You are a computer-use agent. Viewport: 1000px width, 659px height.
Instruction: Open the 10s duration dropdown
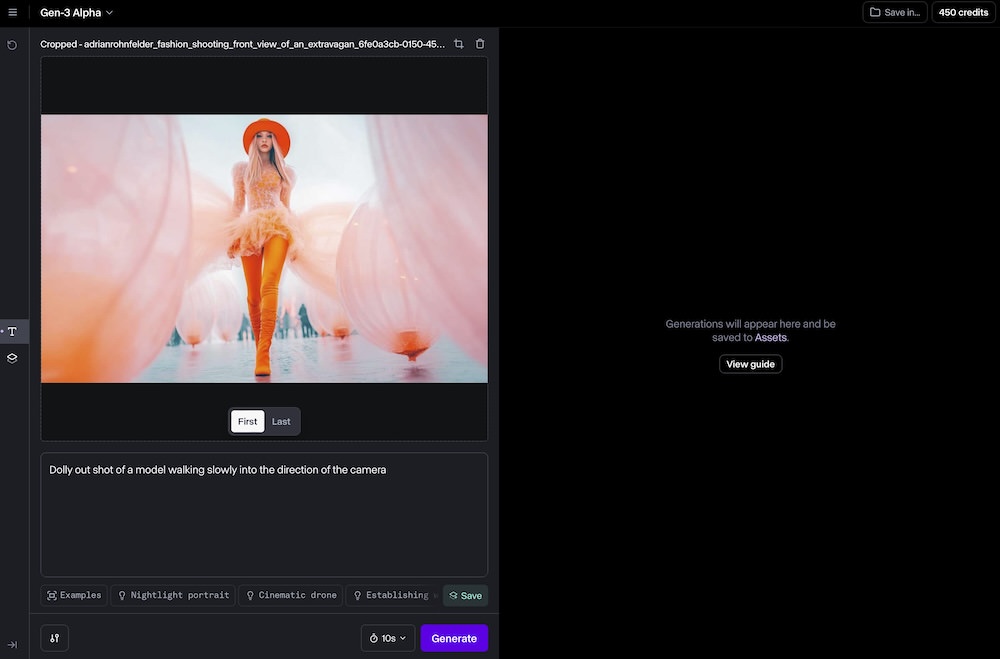pos(387,638)
